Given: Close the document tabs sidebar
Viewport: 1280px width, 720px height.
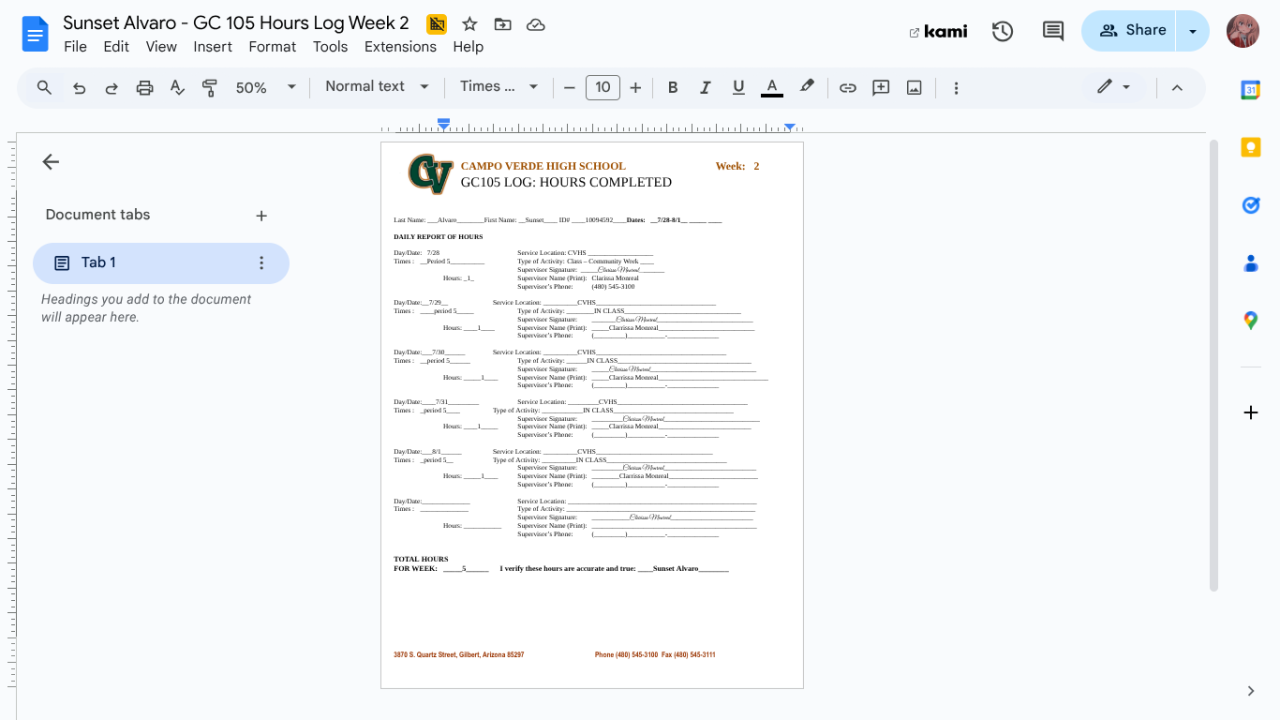Looking at the screenshot, I should (51, 162).
